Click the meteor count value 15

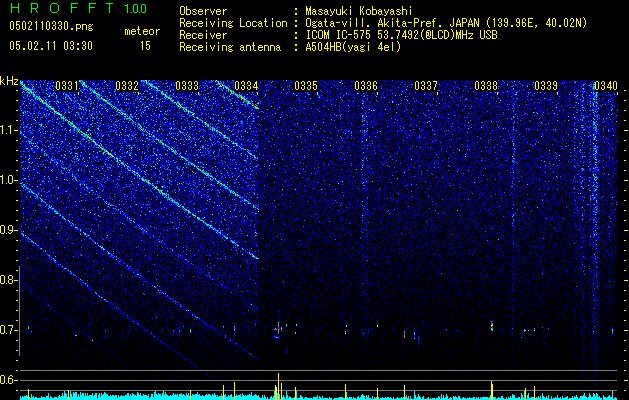(x=145, y=46)
